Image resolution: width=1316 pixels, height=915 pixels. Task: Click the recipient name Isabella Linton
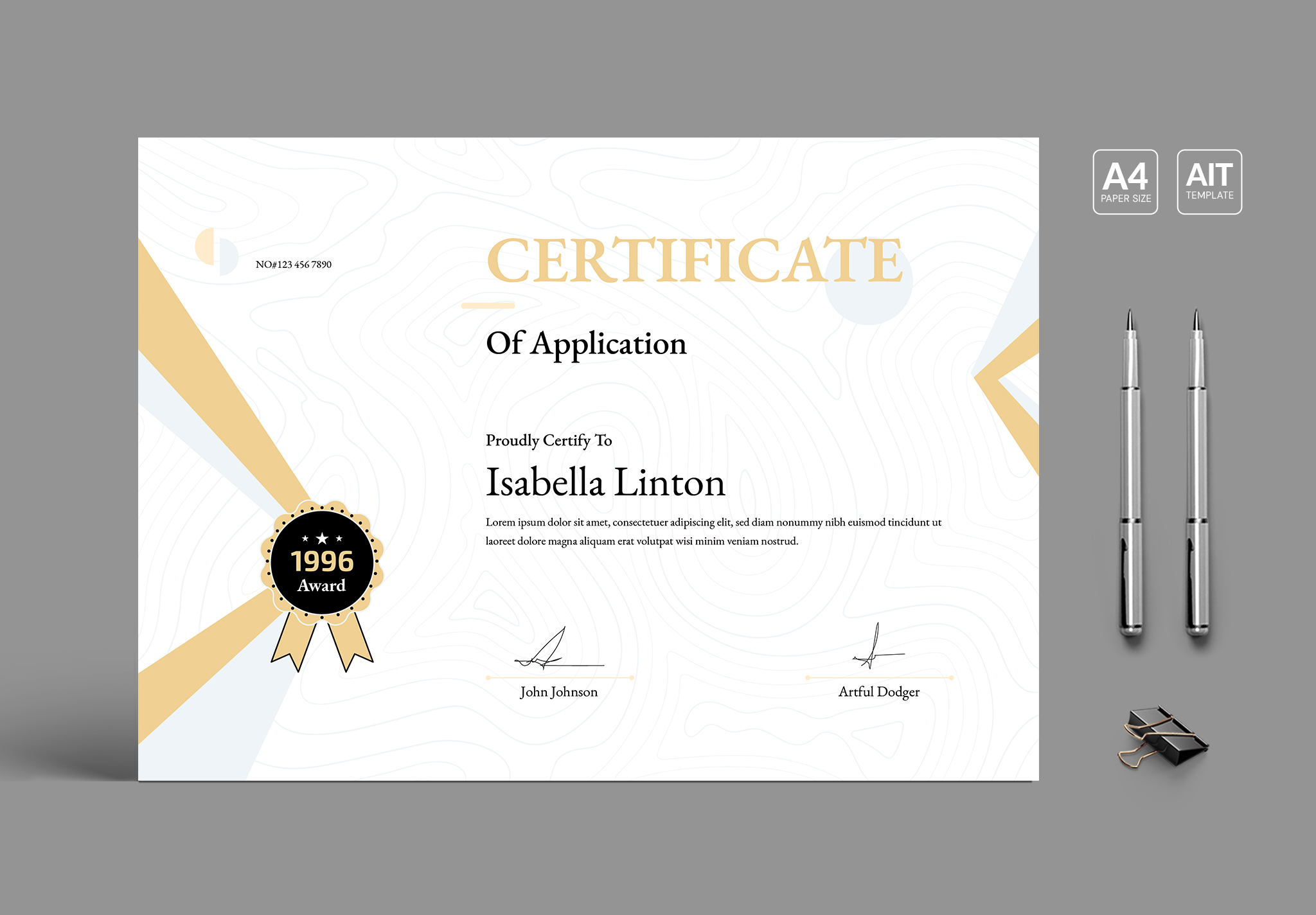point(605,483)
